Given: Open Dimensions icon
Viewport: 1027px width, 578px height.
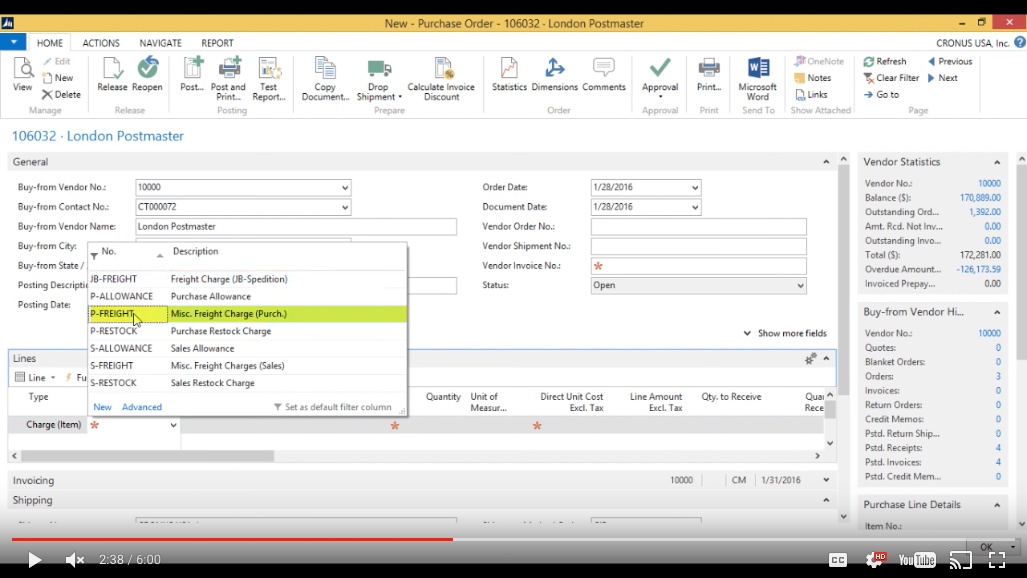Looking at the screenshot, I should click(x=555, y=74).
